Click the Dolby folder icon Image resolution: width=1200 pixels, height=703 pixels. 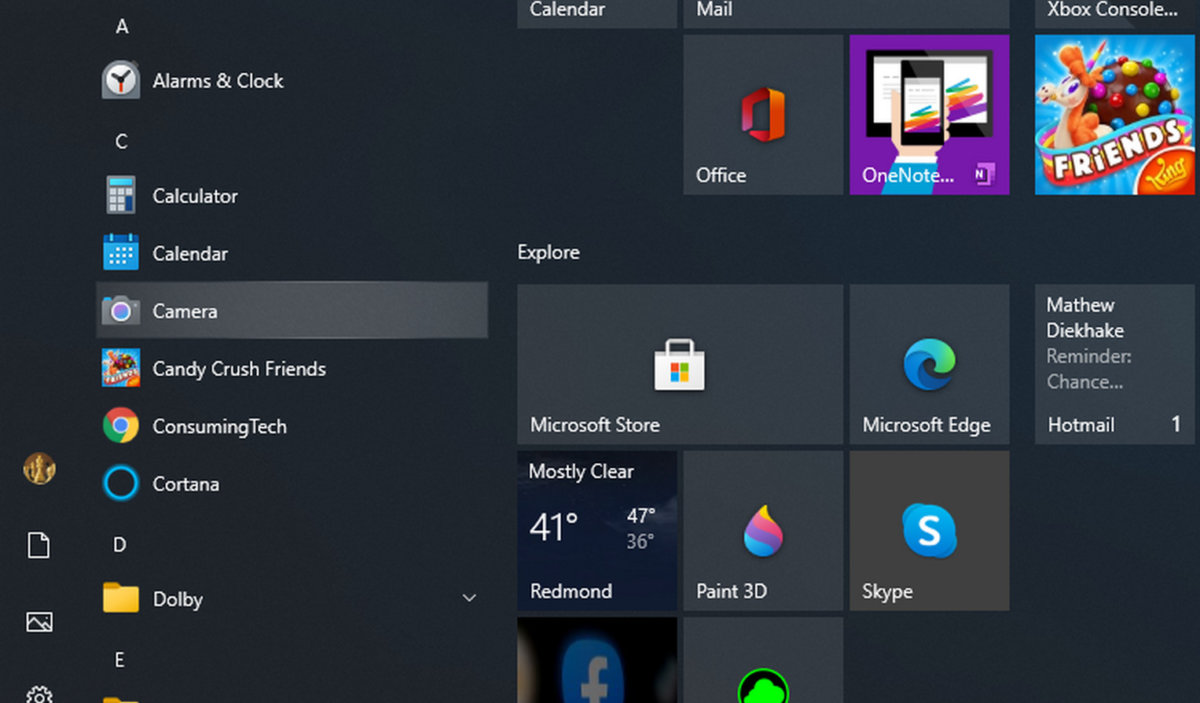tap(121, 598)
